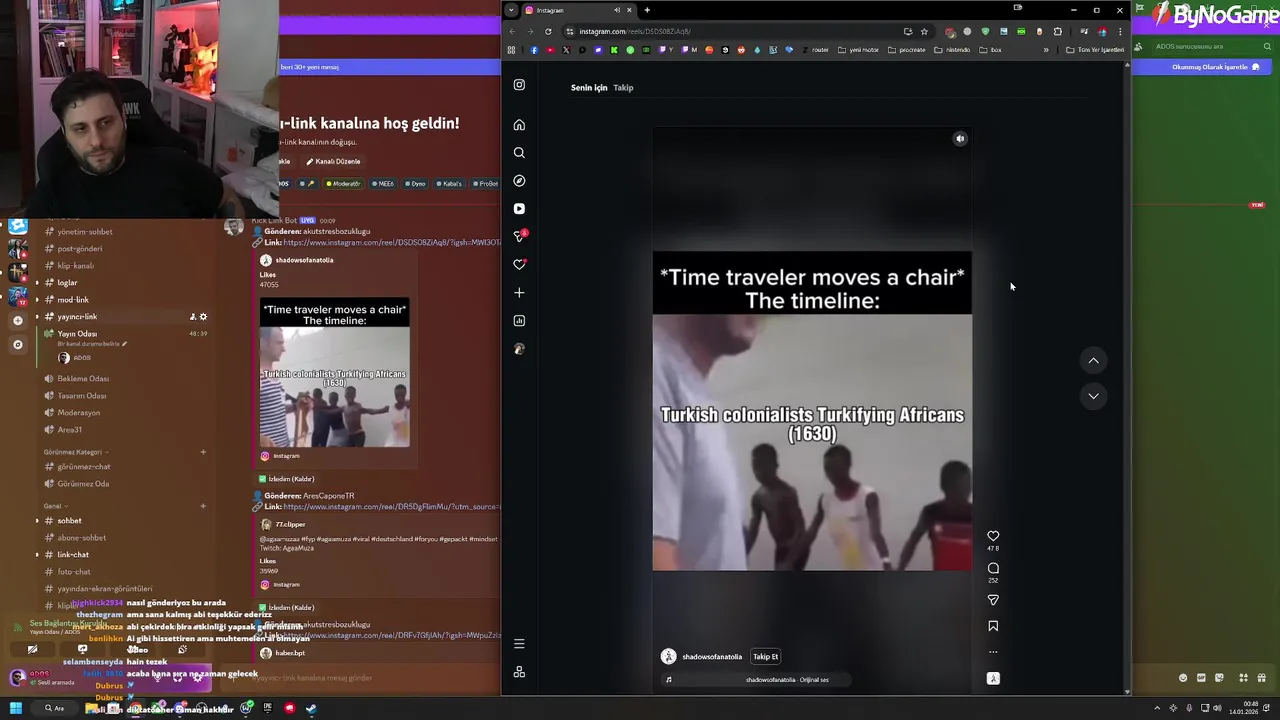Open the reel's three-dot options

coord(993,652)
